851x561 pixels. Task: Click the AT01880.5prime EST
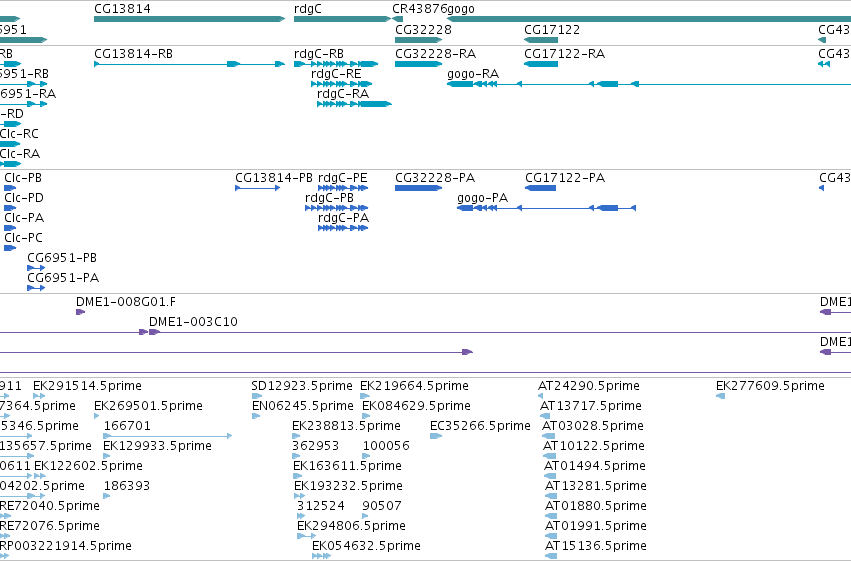click(x=551, y=516)
